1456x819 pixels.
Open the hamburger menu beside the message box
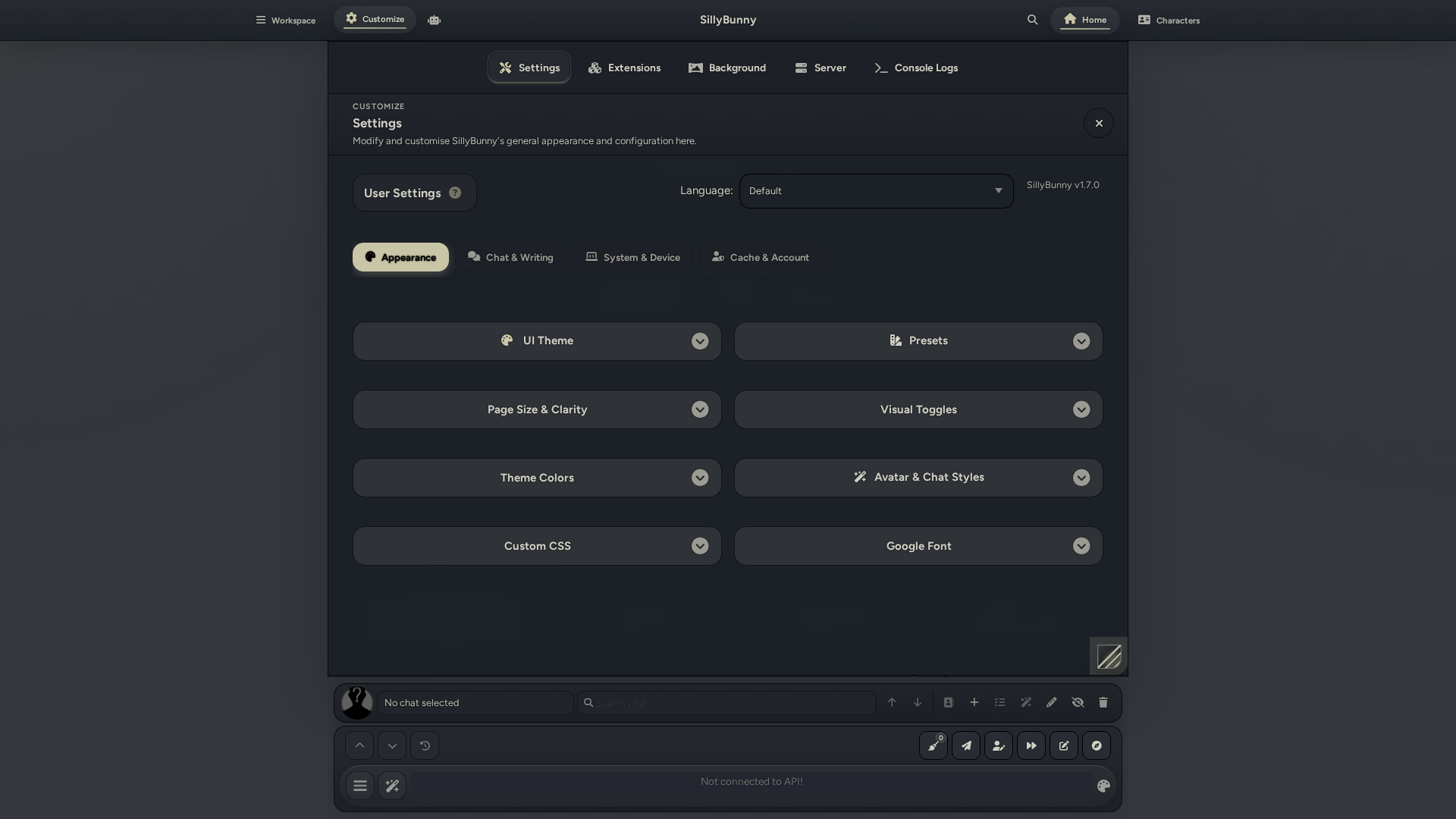point(360,786)
